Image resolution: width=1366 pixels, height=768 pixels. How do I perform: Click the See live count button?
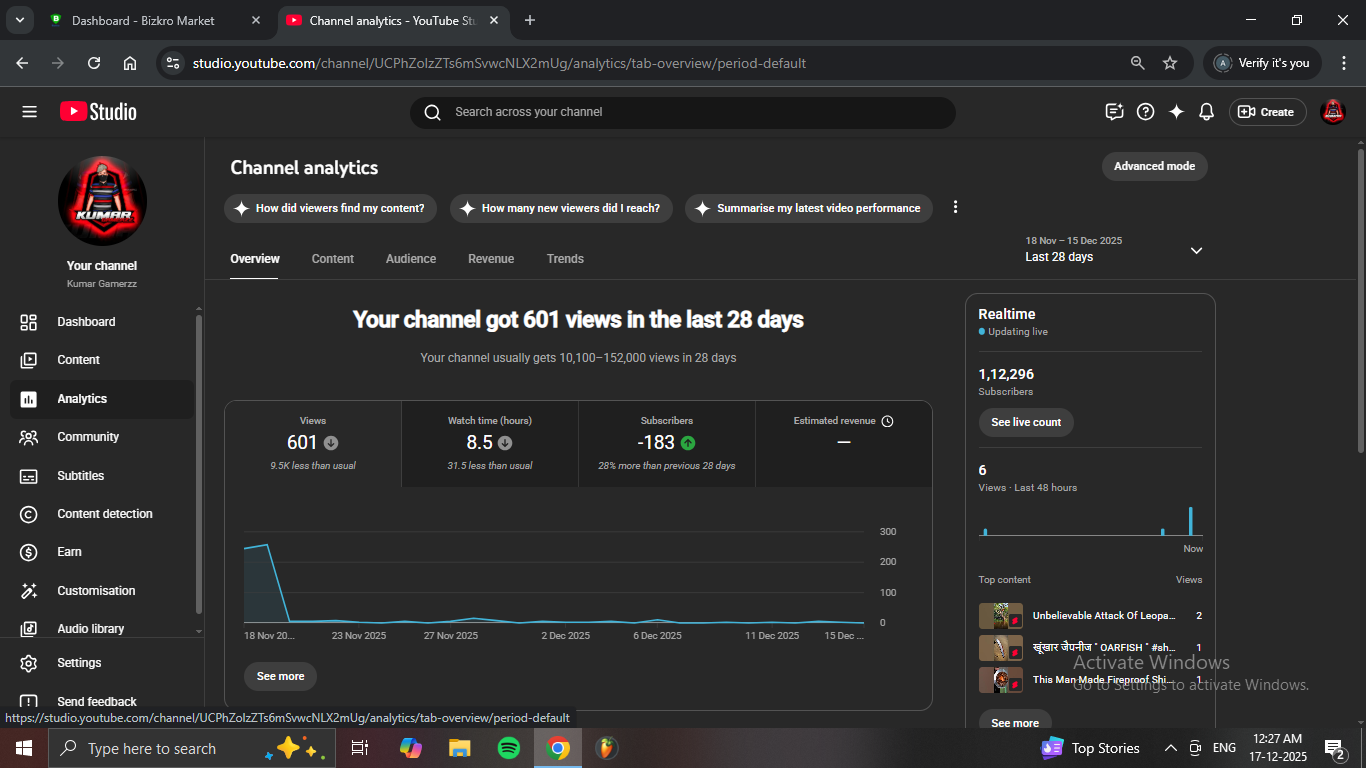1025,422
